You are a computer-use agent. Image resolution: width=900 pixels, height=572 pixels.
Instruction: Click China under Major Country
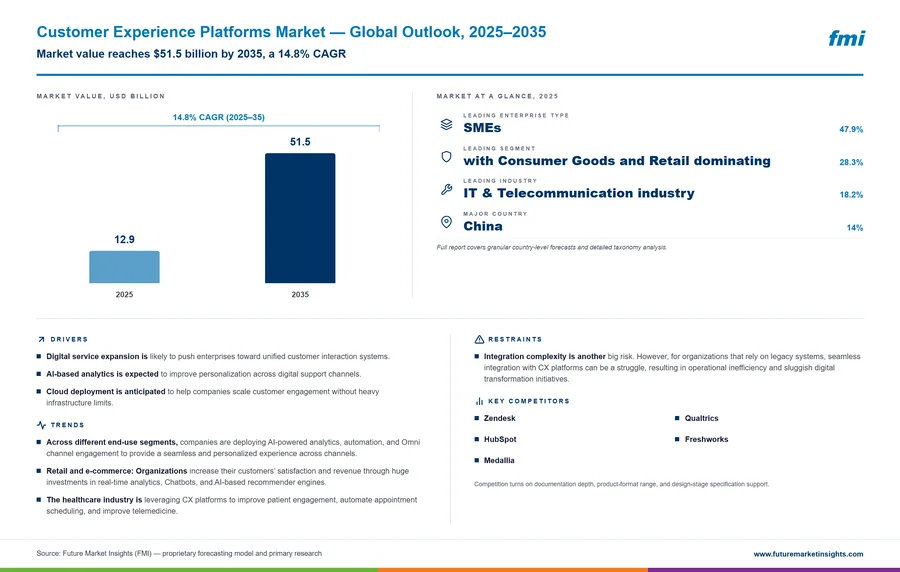483,226
